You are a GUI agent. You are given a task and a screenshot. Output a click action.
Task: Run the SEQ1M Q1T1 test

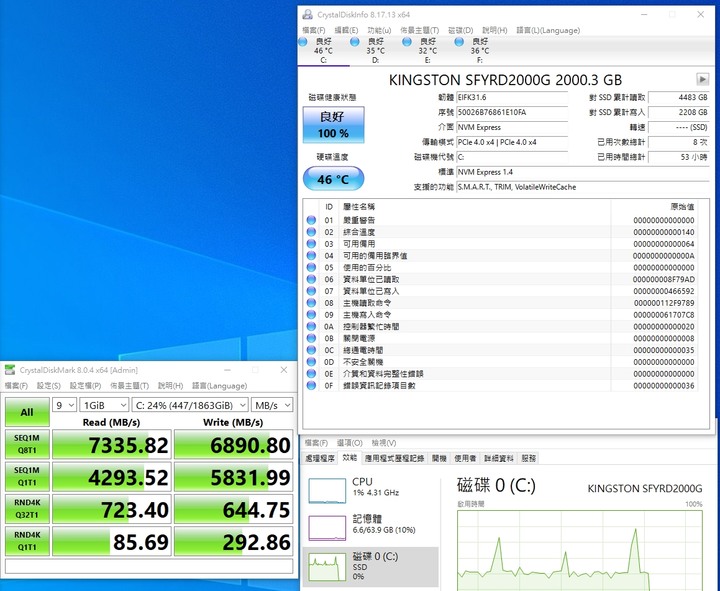click(27, 477)
